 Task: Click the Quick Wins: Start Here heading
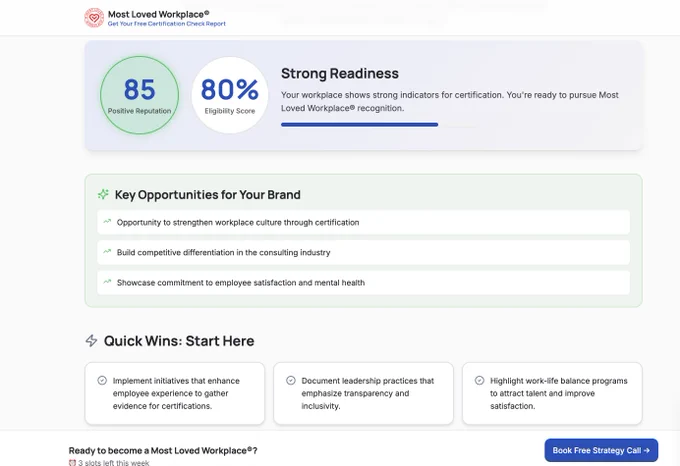point(179,341)
